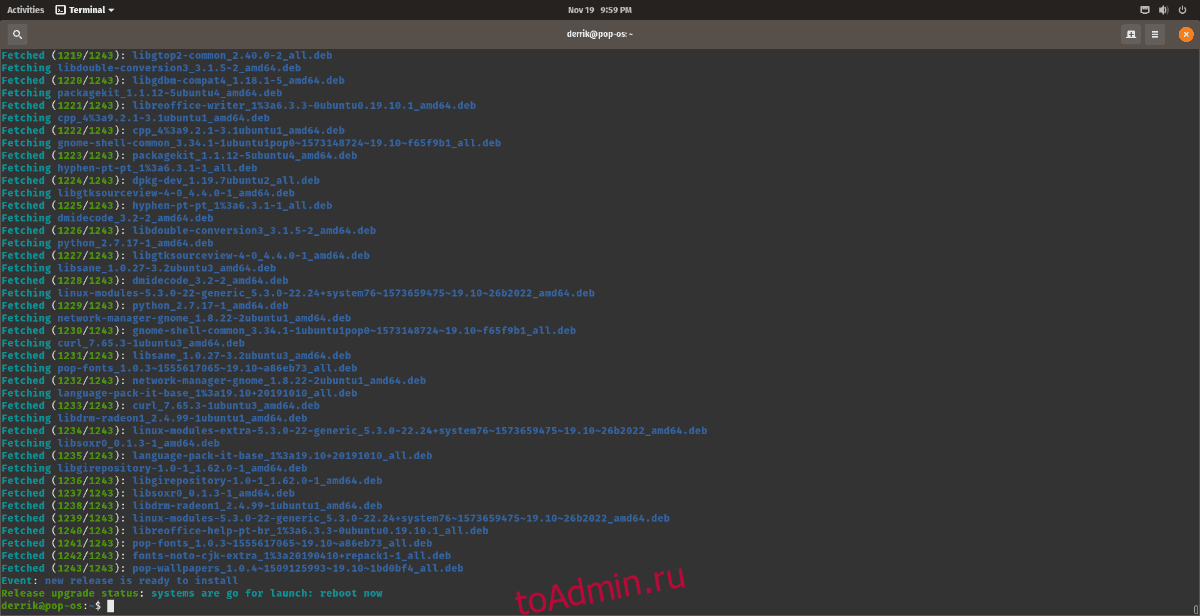
Task: Click the terminal cursor at the prompt
Action: click(x=110, y=606)
